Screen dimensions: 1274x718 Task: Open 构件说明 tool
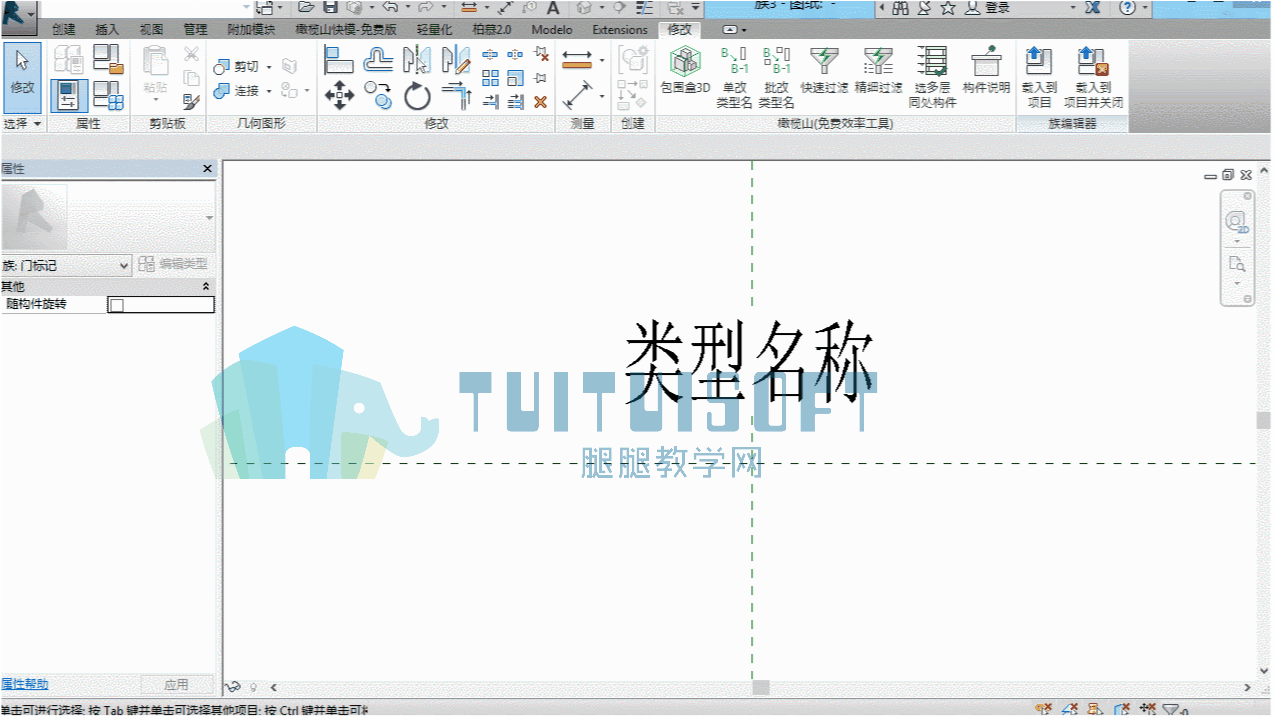coord(987,72)
